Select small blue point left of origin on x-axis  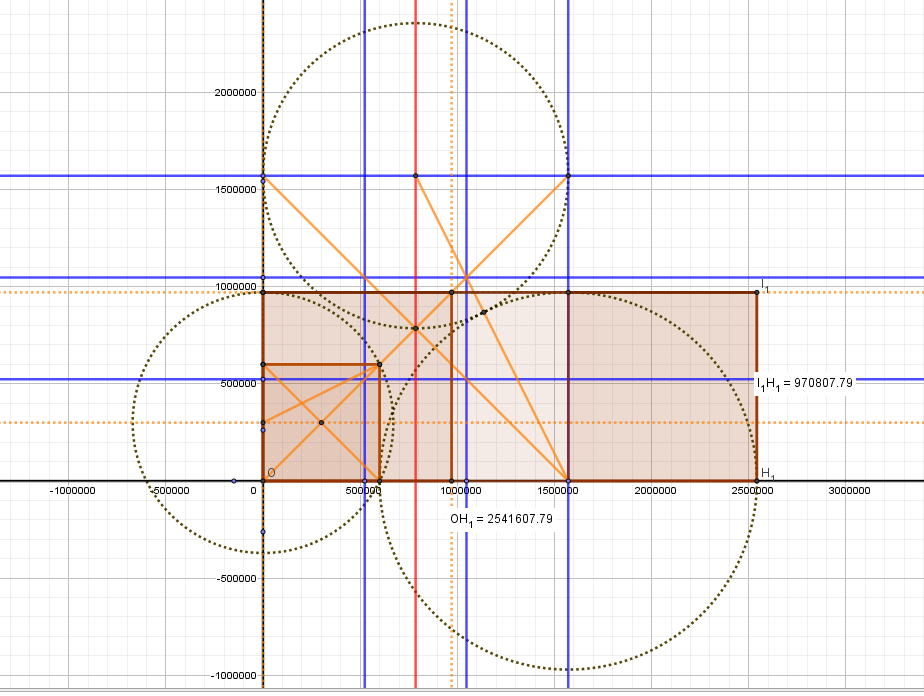tap(234, 481)
